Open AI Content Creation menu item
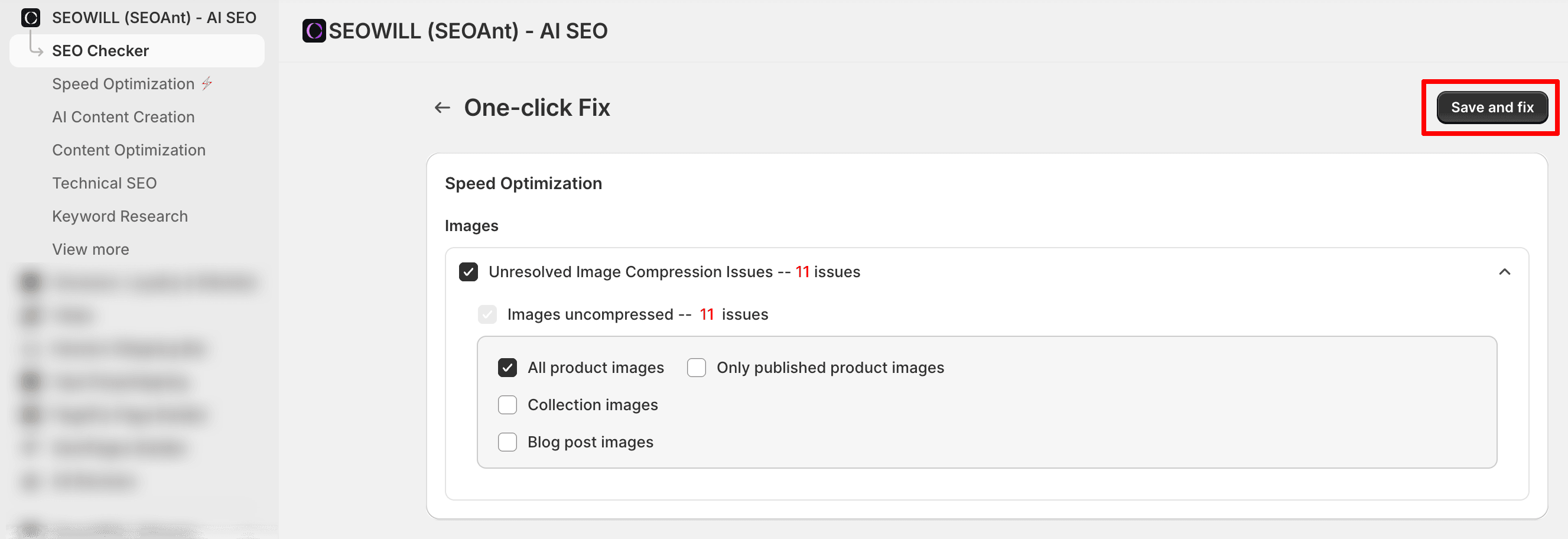The height and width of the screenshot is (539, 1568). click(x=123, y=117)
